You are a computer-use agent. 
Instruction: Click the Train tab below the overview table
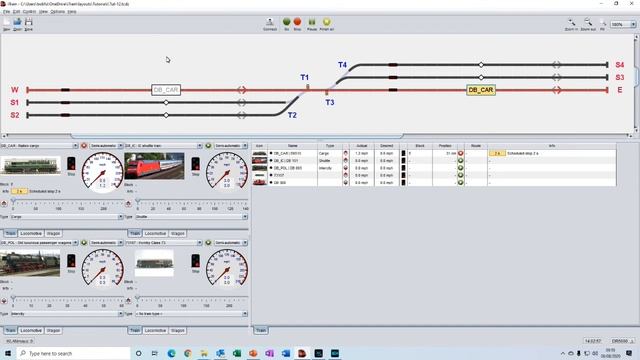click(261, 330)
